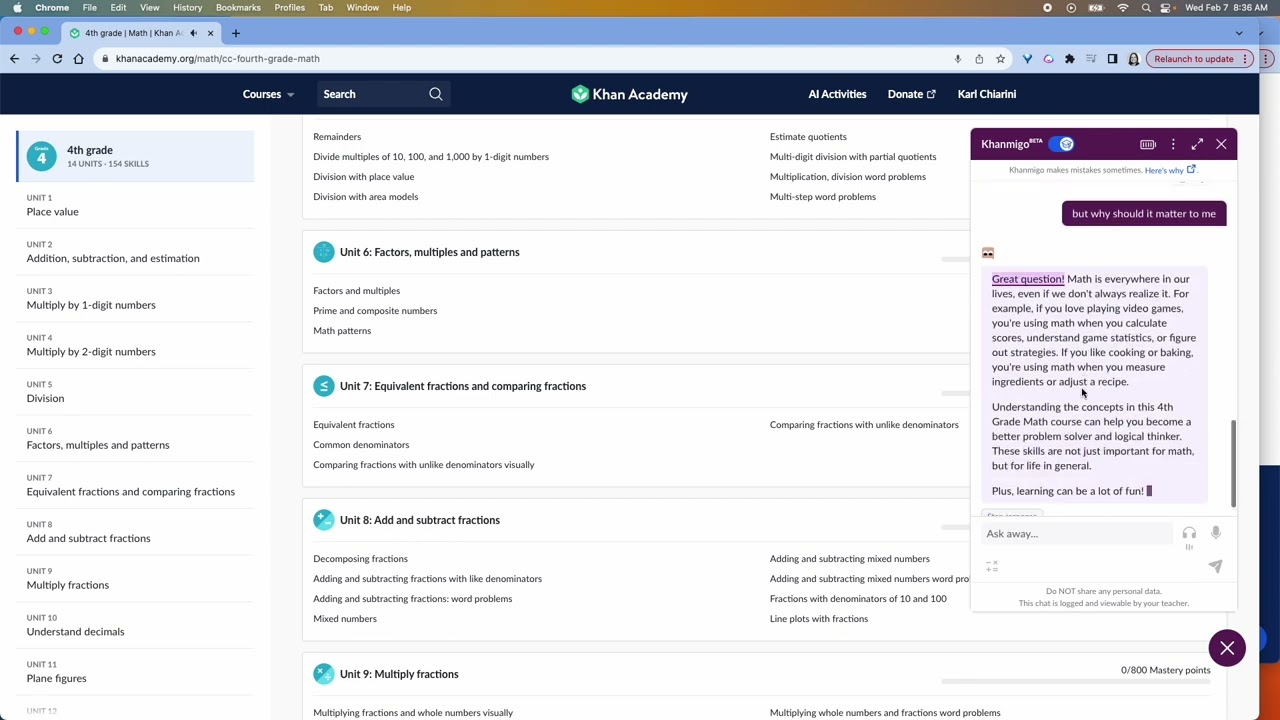Go to Chrome home page icon
This screenshot has width=1280, height=720.
pos(78,59)
